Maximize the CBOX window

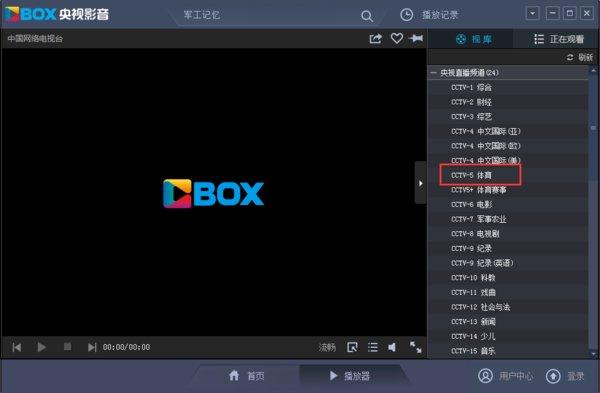[x=569, y=13]
